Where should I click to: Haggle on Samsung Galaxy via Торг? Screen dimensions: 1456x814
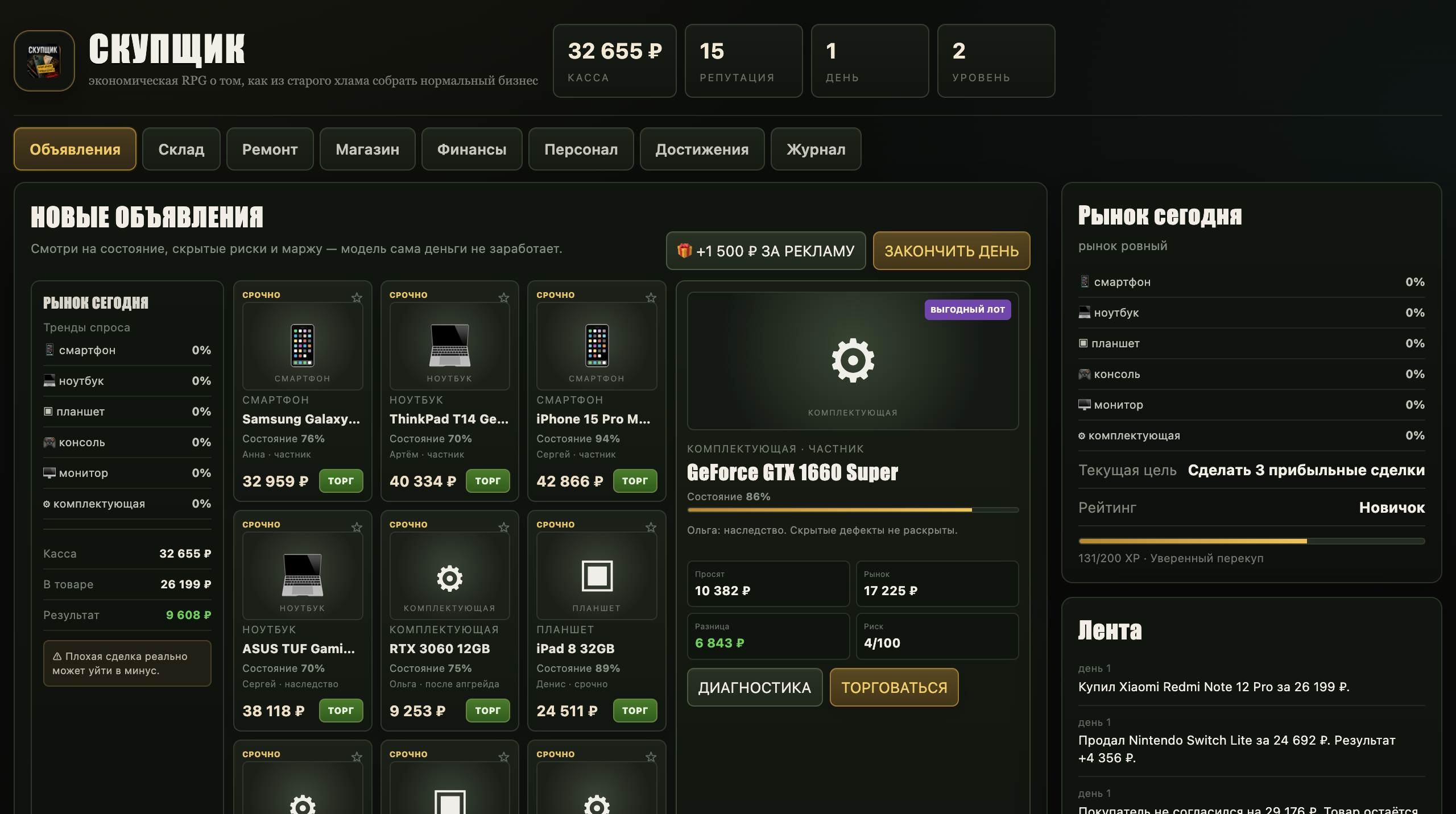[341, 481]
